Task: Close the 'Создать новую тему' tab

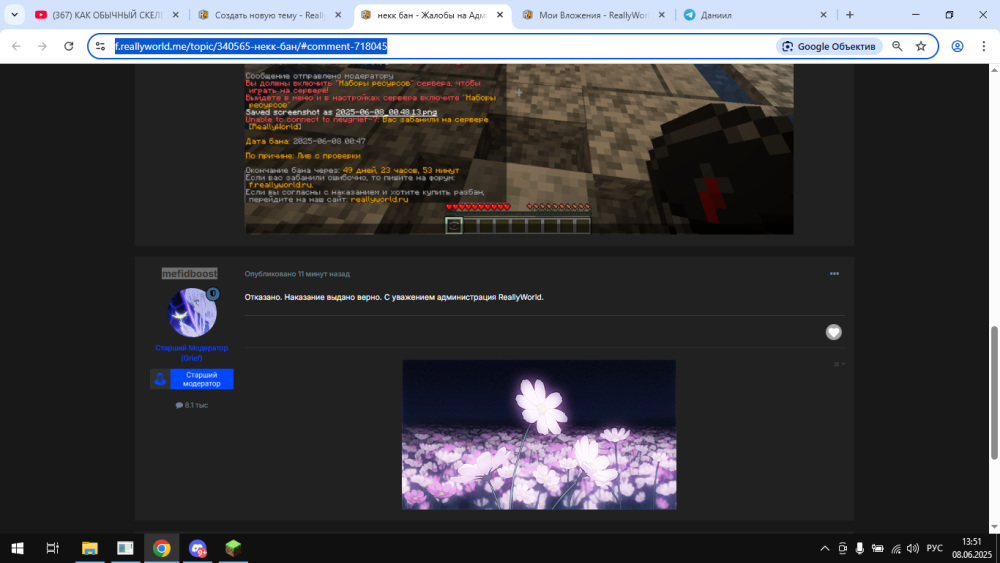Action: (338, 15)
